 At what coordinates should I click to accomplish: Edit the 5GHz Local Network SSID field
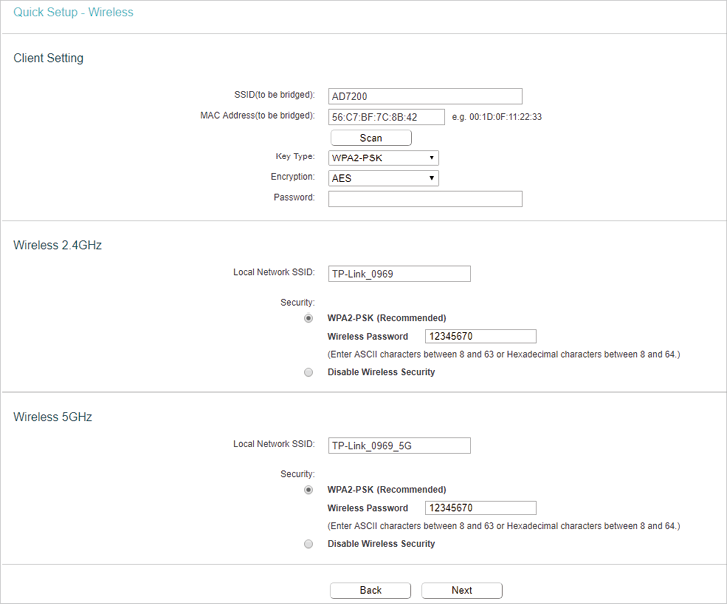399,445
